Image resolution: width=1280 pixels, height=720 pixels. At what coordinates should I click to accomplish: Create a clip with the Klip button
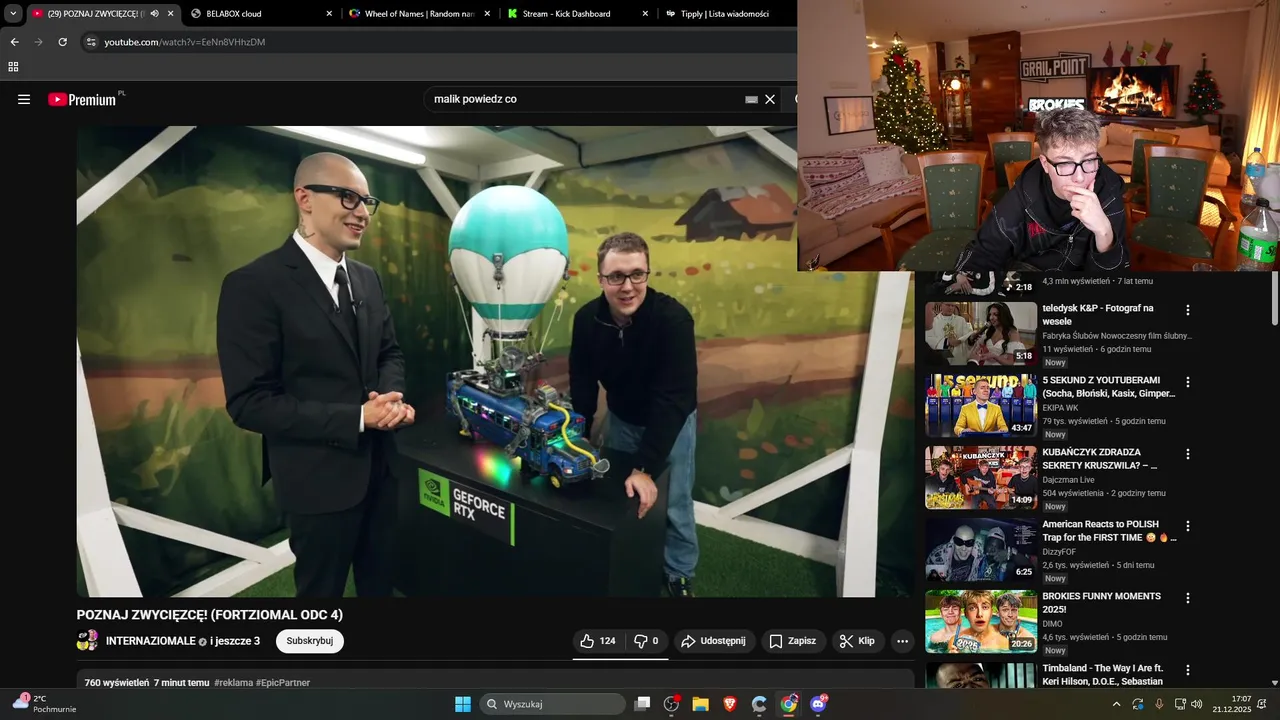click(x=857, y=641)
